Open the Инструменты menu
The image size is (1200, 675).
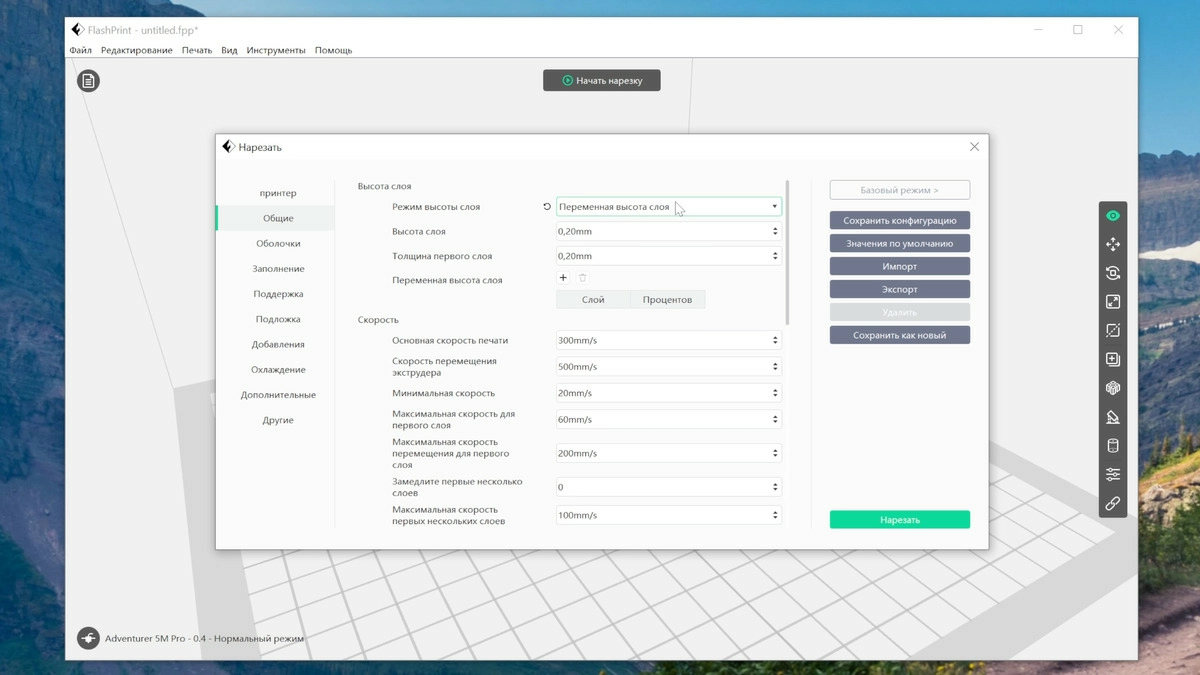[x=276, y=50]
